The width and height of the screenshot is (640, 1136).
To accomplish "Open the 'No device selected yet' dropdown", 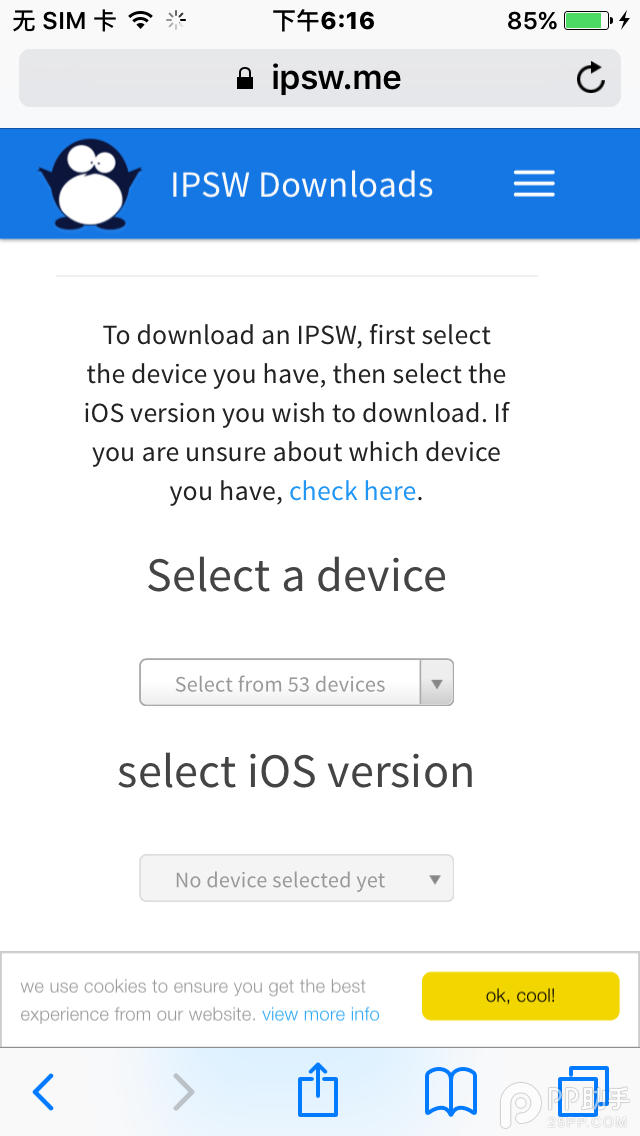I will click(296, 880).
